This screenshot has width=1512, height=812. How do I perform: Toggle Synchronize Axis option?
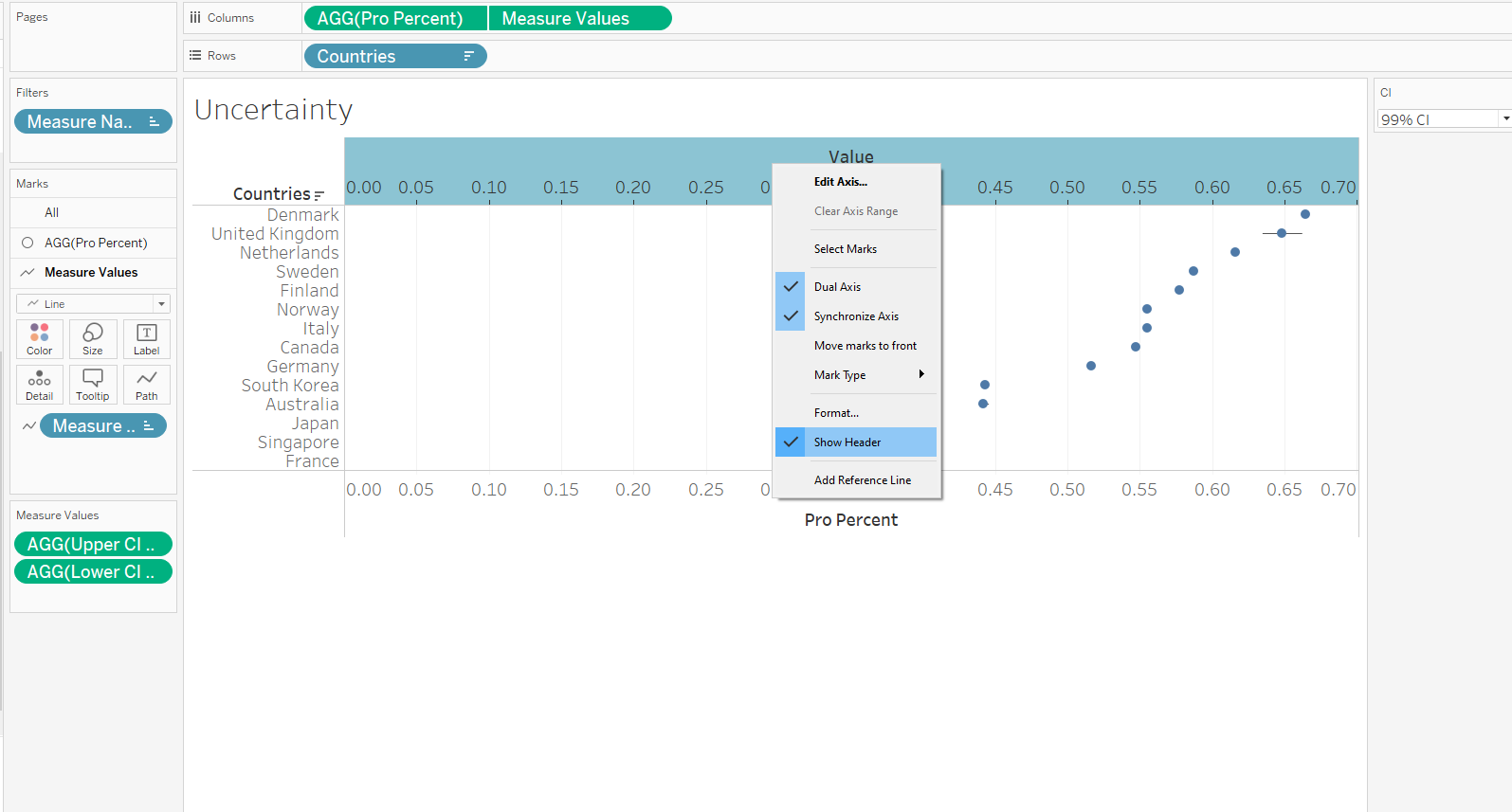[855, 316]
